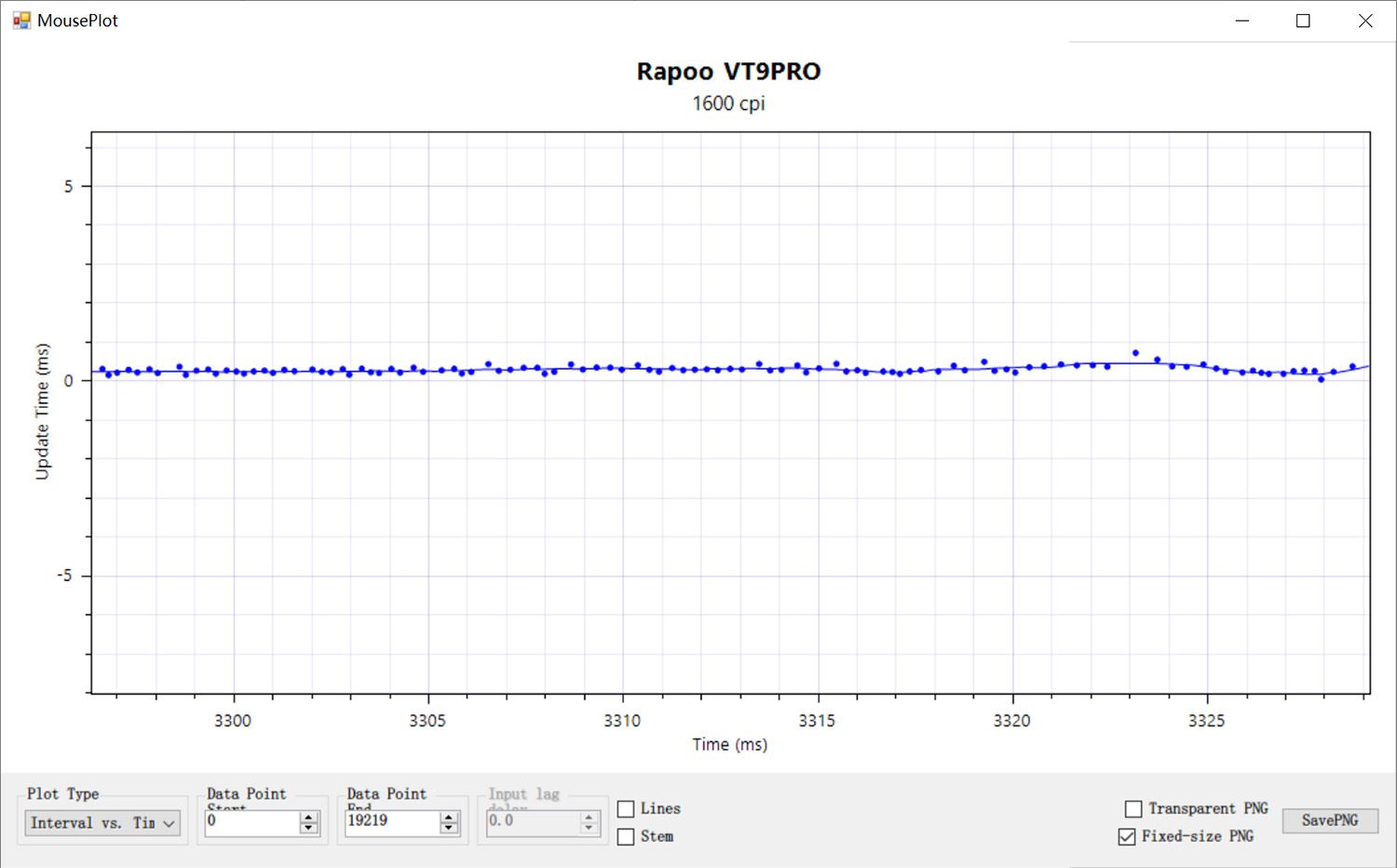1397x868 pixels.
Task: Open the Plot Type dropdown
Action: click(102, 823)
